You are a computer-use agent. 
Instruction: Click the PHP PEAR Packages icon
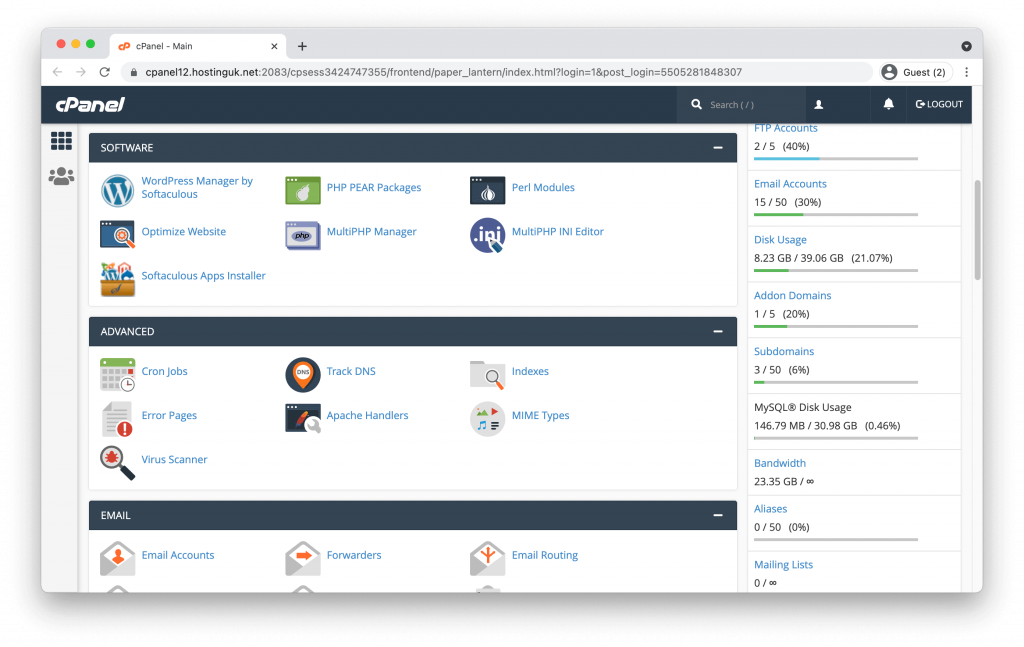[302, 189]
